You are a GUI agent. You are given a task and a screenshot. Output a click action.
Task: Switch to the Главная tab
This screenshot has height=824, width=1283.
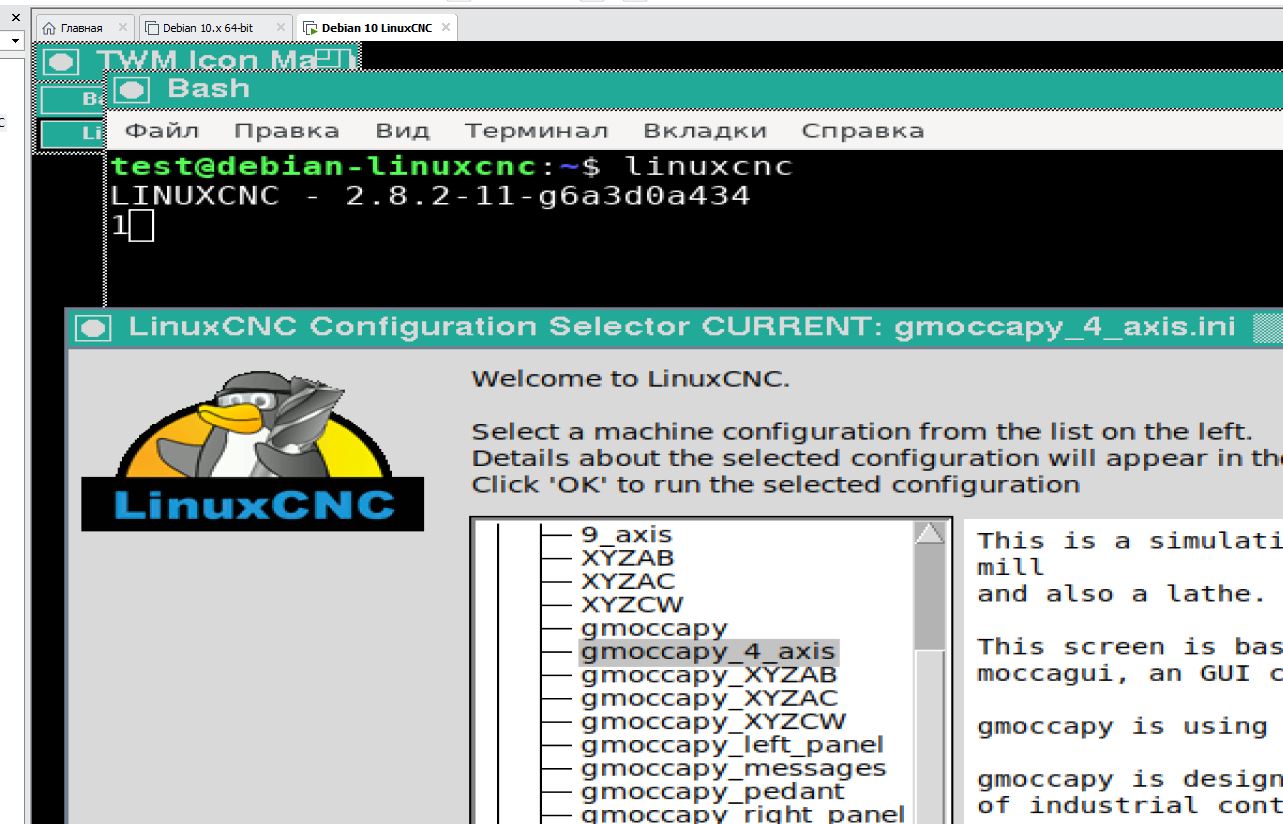(x=84, y=28)
